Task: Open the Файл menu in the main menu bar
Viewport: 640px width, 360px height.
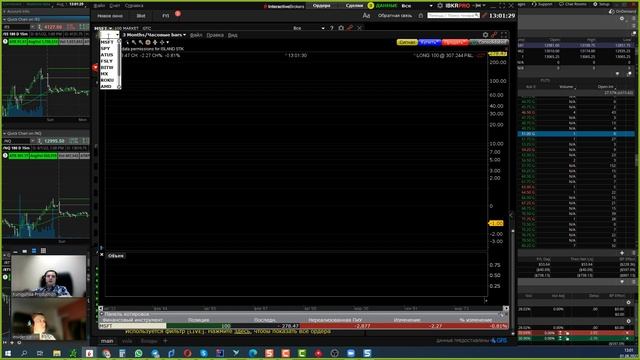Action: pos(99,6)
